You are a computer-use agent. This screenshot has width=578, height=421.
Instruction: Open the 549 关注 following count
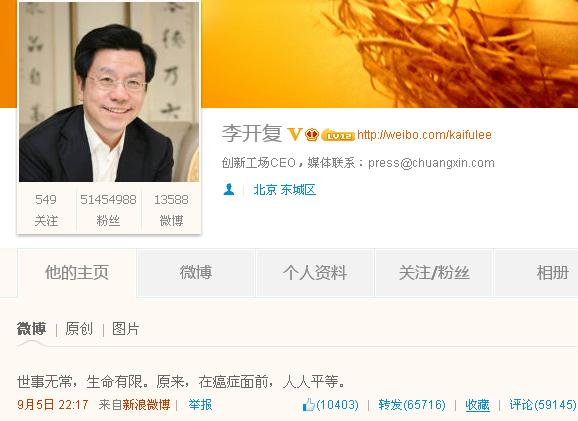click(x=46, y=210)
